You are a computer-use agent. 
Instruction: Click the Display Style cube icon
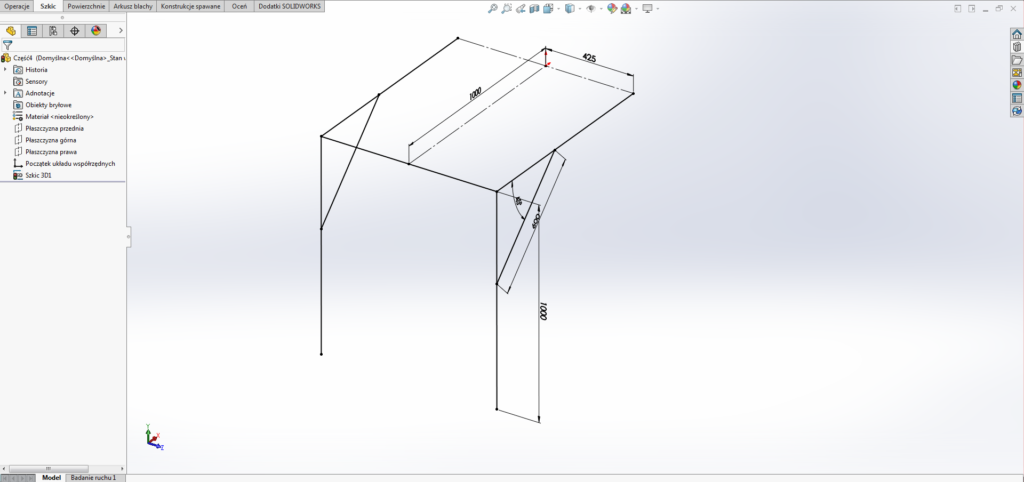[x=569, y=8]
